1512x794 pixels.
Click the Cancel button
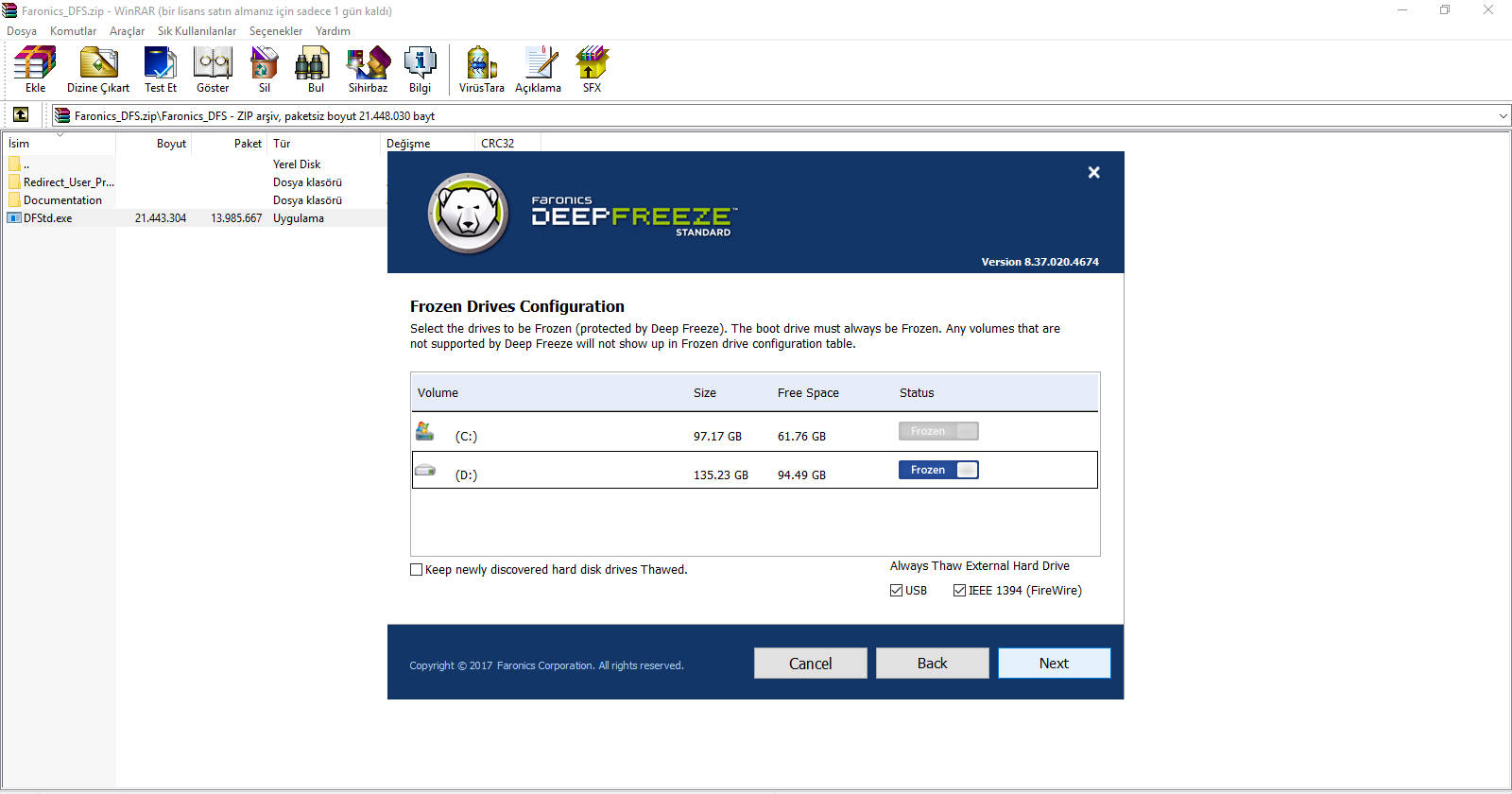pyautogui.click(x=810, y=664)
